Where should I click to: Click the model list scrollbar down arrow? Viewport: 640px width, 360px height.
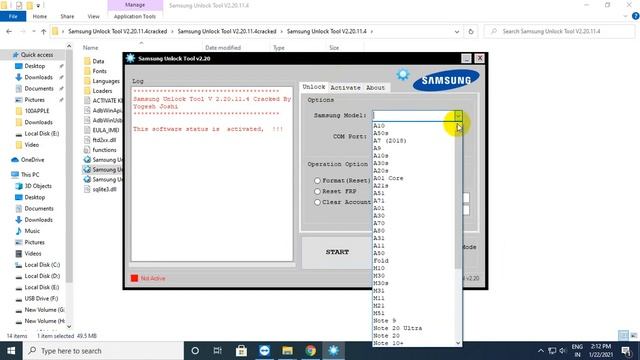point(458,343)
